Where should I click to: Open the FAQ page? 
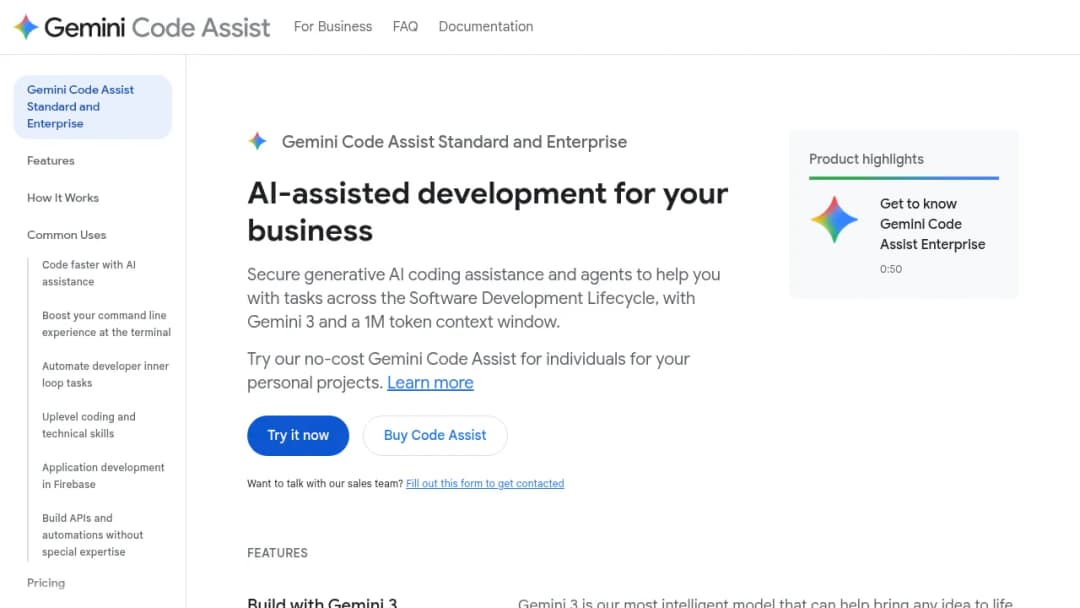tap(405, 26)
